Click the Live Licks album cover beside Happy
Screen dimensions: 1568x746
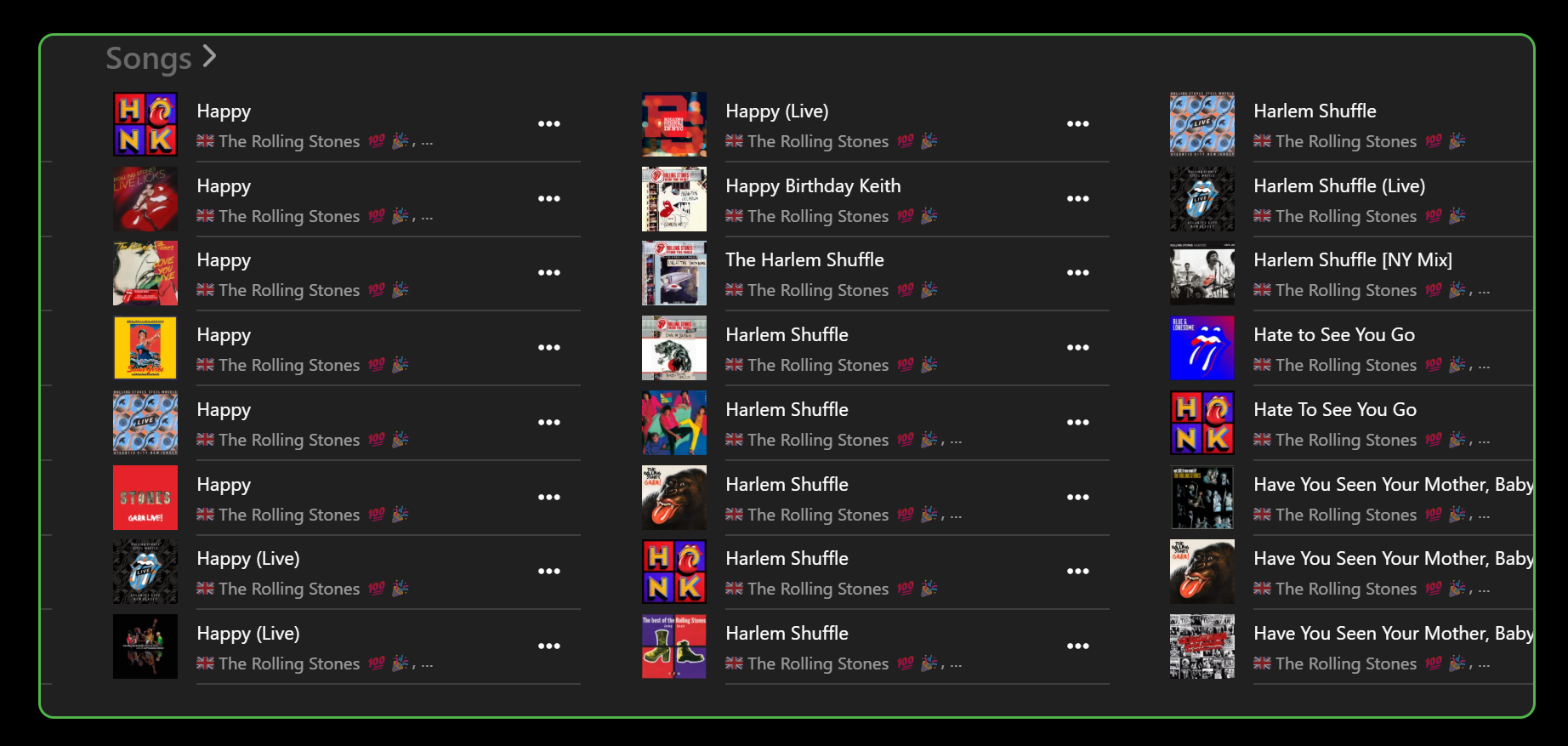point(145,199)
